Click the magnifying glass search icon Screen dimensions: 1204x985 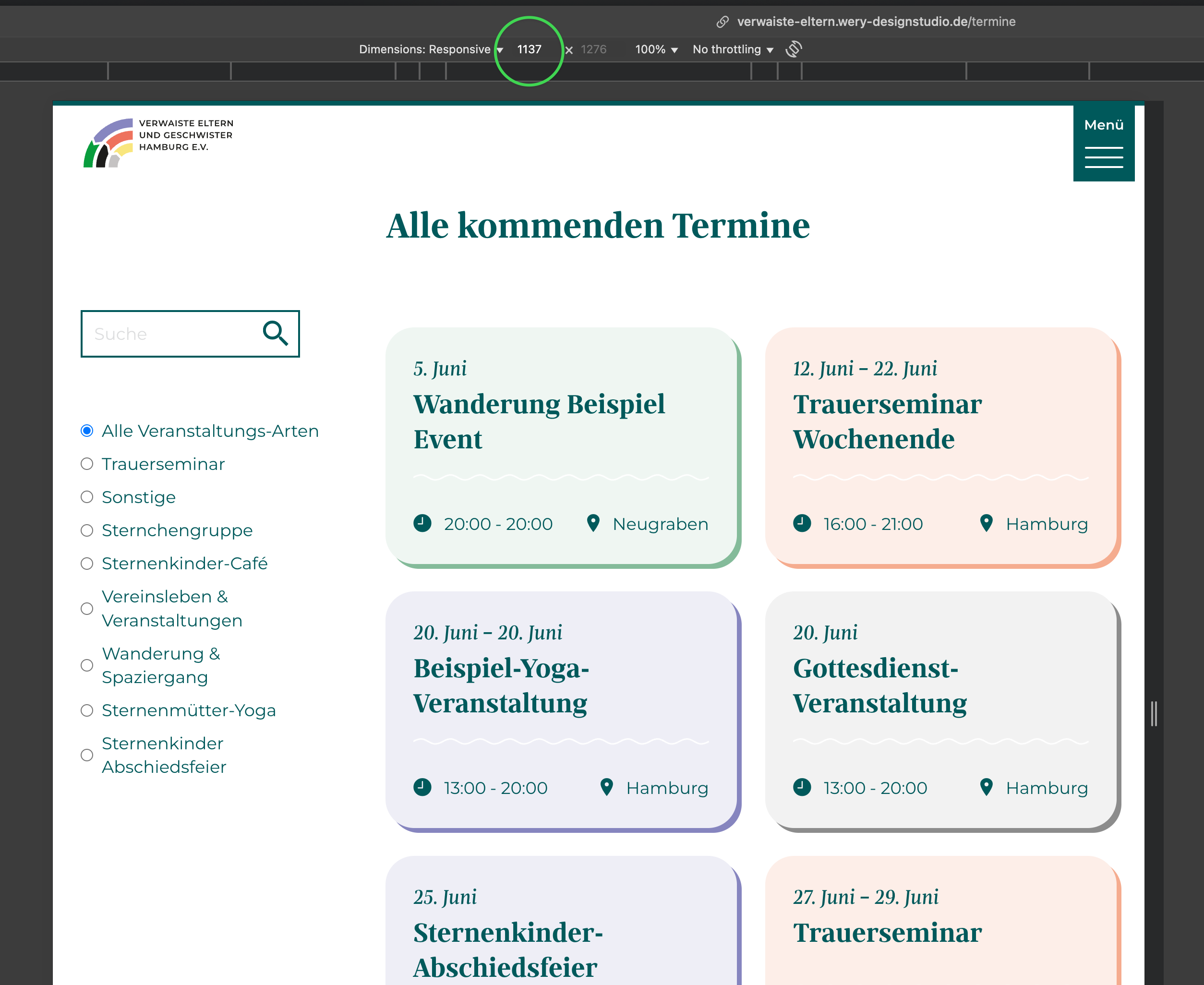[275, 334]
